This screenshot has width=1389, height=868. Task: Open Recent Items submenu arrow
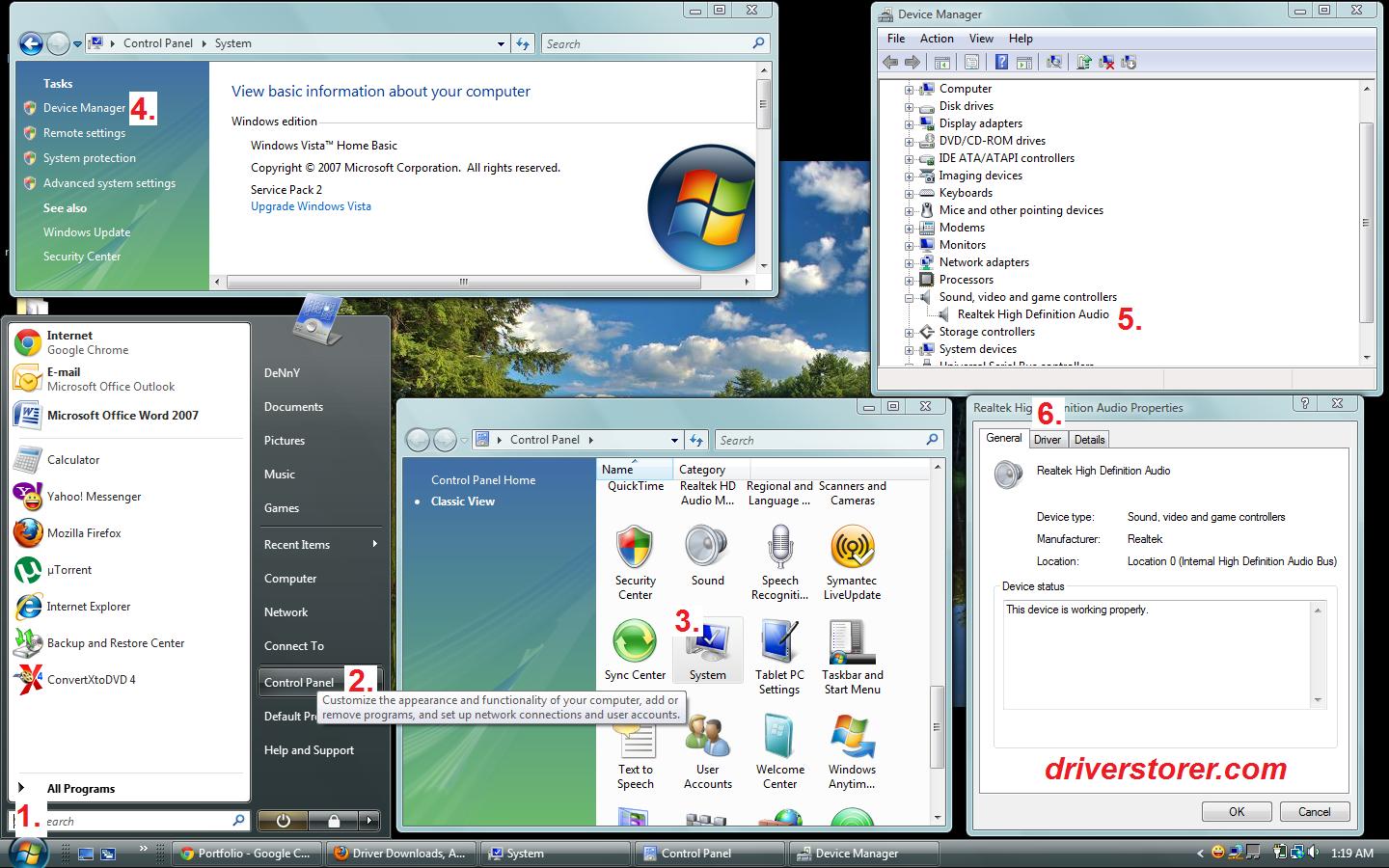click(x=374, y=544)
